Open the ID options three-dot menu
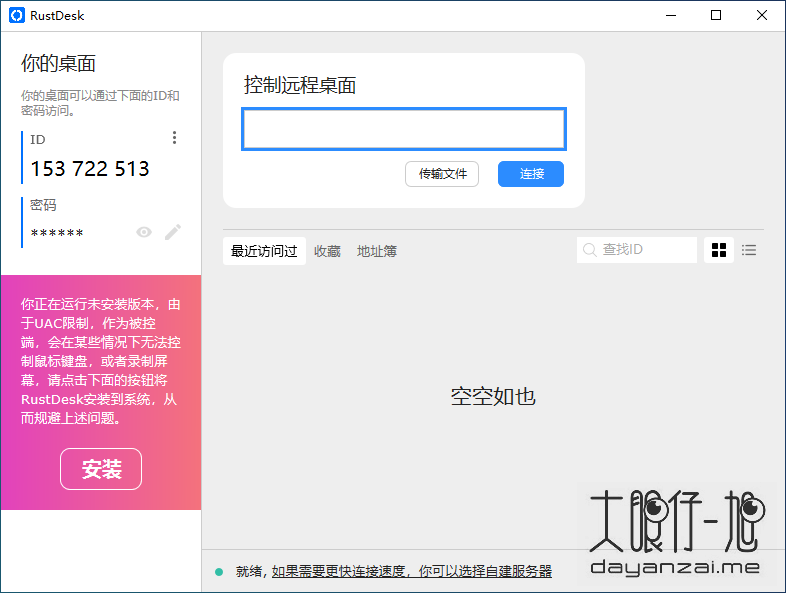The width and height of the screenshot is (786, 593). click(174, 138)
